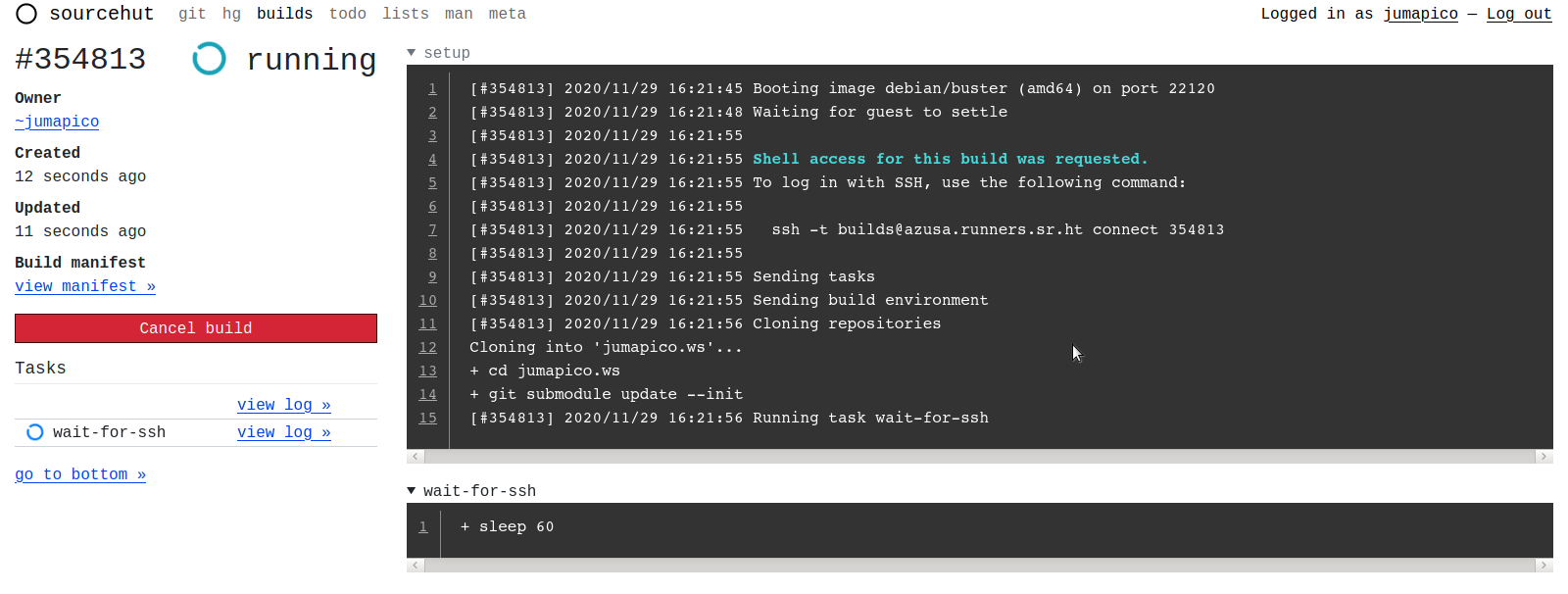Go to the todo service tab
Image resolution: width=1568 pixels, height=594 pixels.
[x=347, y=14]
